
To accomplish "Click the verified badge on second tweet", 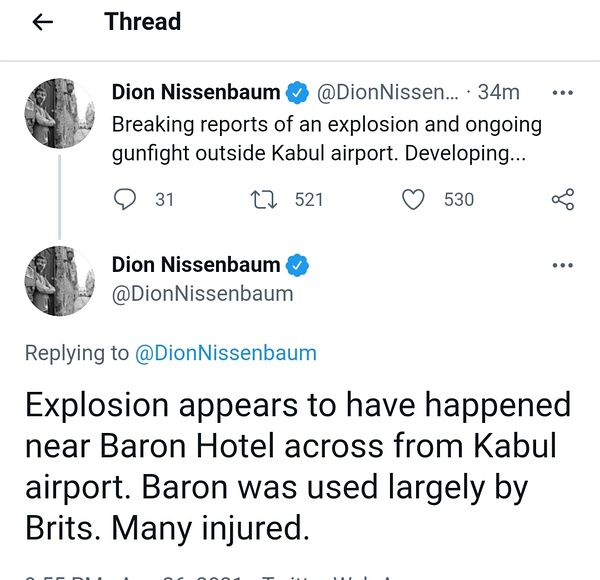I will click(x=298, y=266).
